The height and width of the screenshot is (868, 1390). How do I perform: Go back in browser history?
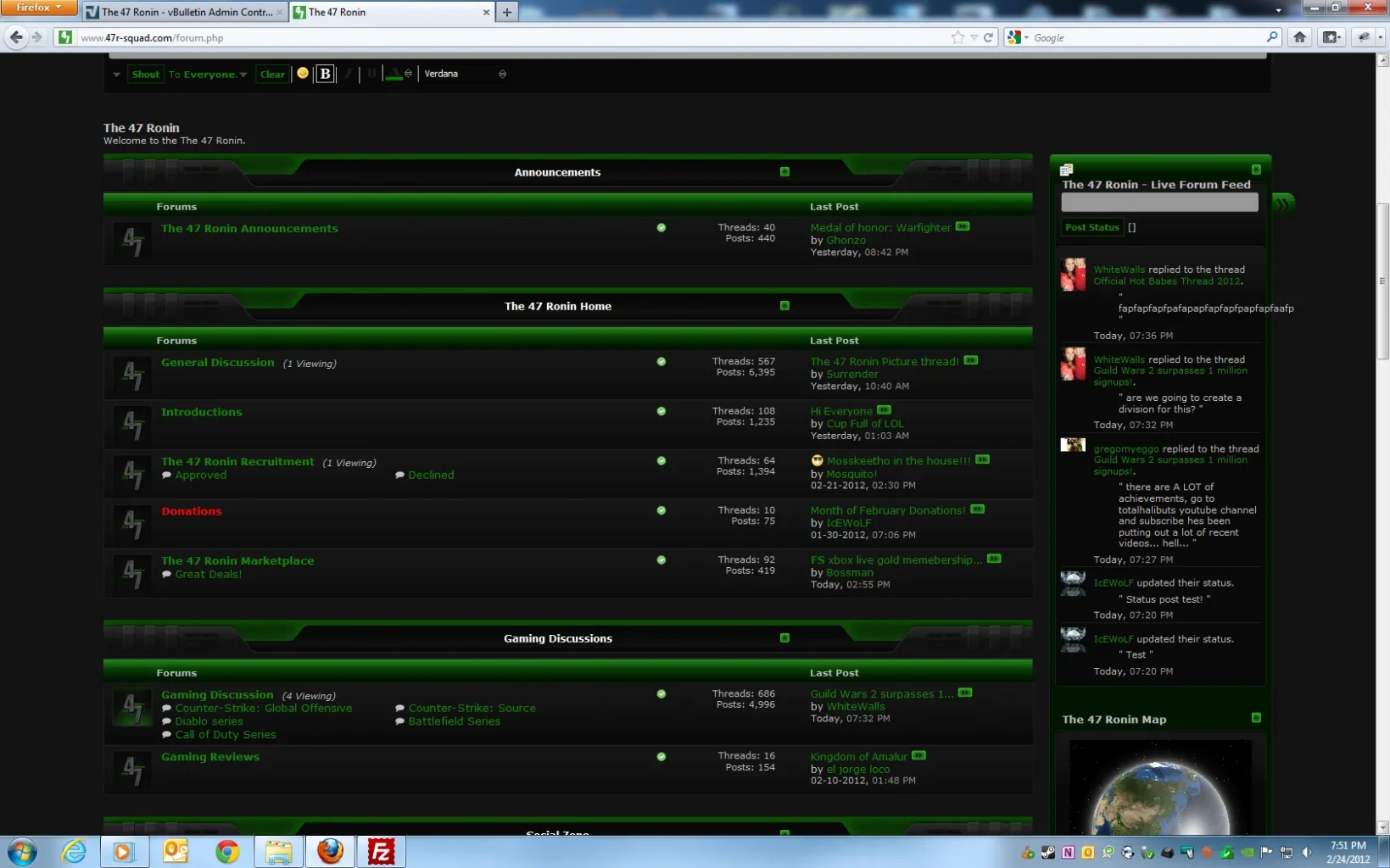click(16, 37)
